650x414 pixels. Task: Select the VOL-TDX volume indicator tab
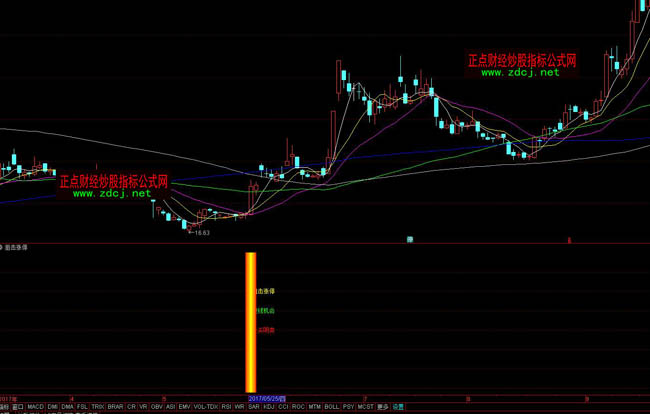[x=204, y=406]
